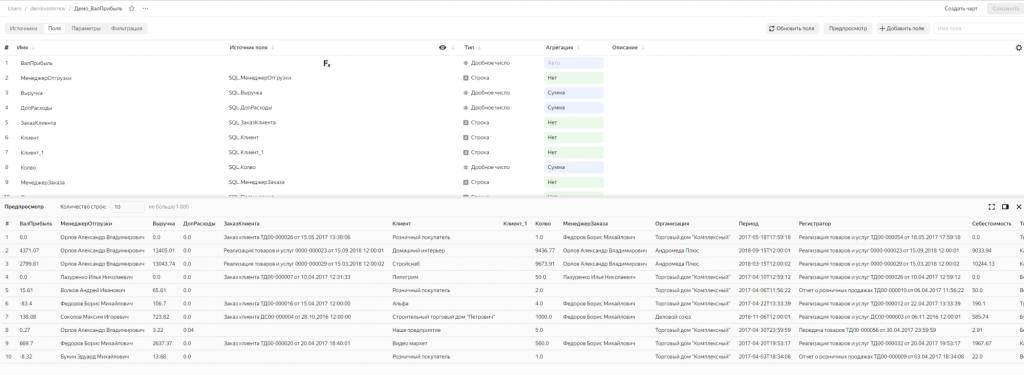Click source SQL.Выручка
The width and height of the screenshot is (1024, 375).
[x=246, y=93]
